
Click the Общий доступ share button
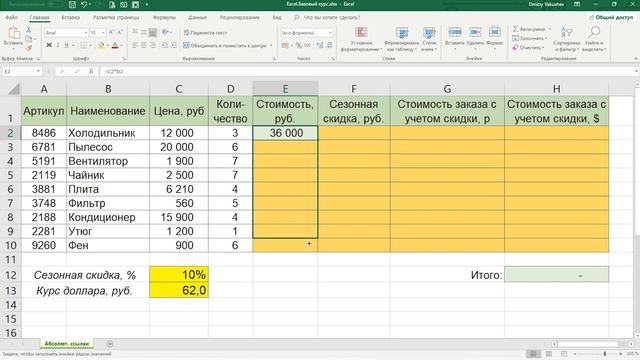coord(611,18)
